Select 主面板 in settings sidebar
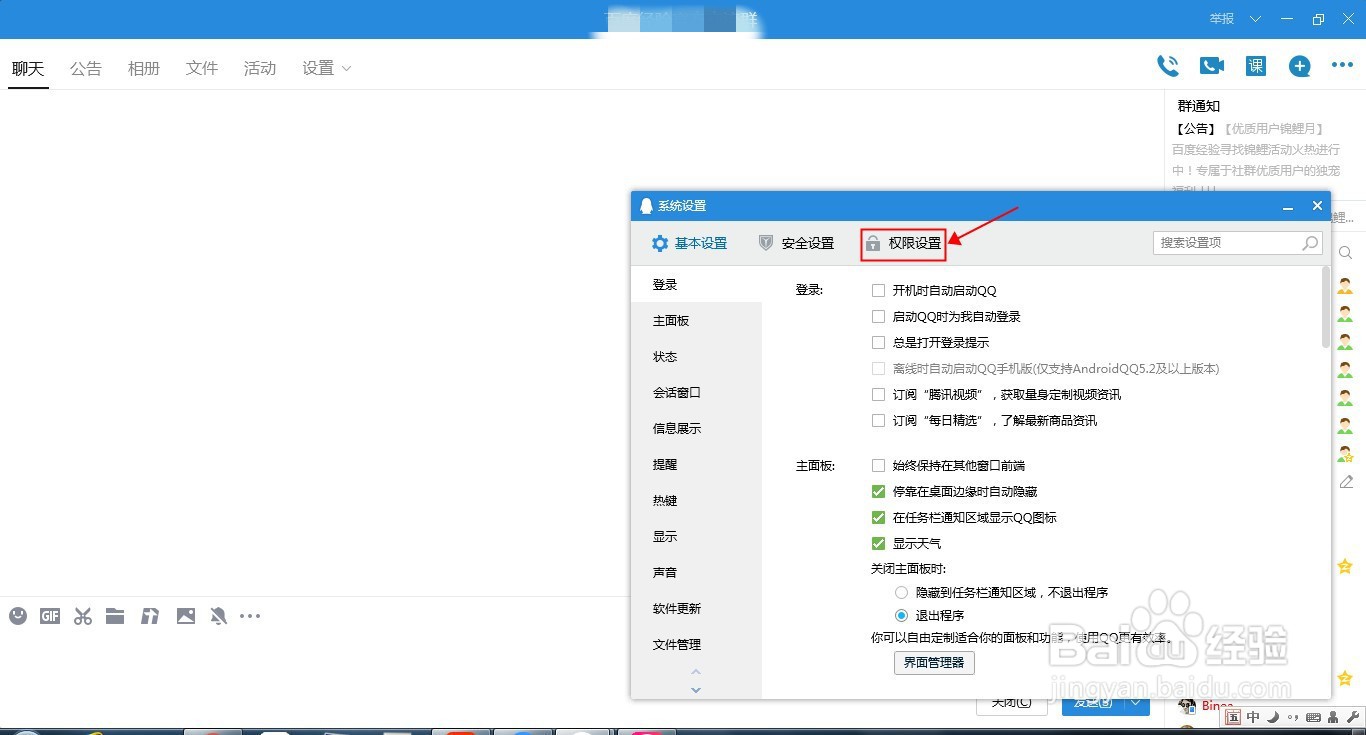 tap(696, 321)
